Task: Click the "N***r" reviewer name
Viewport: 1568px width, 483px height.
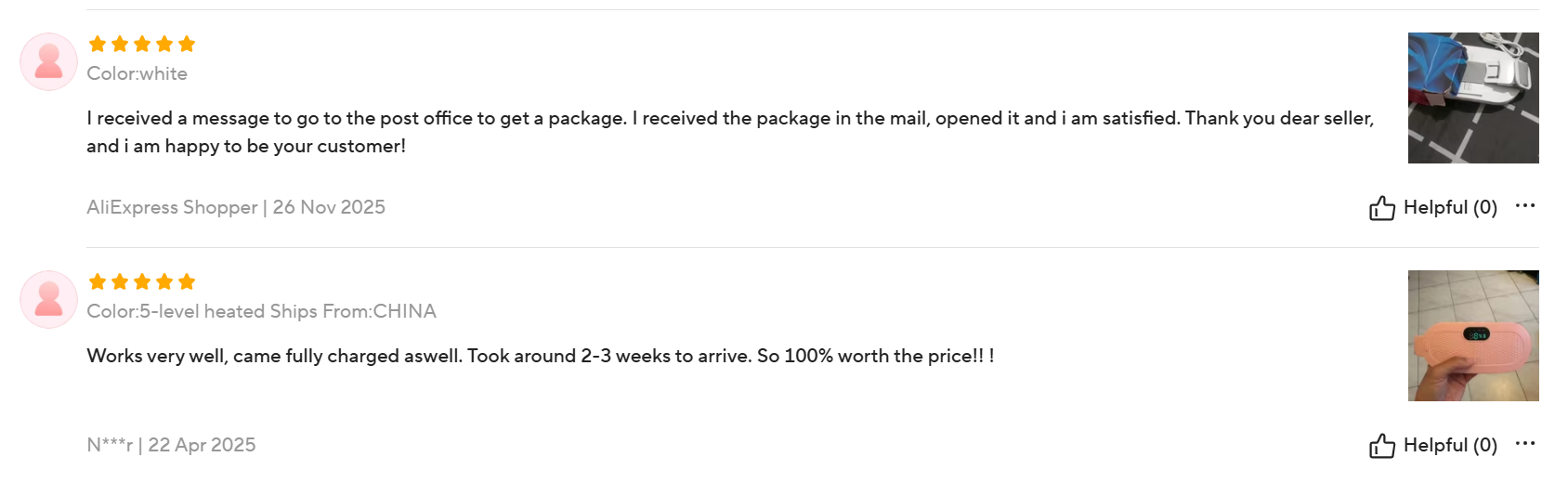Action: (110, 445)
